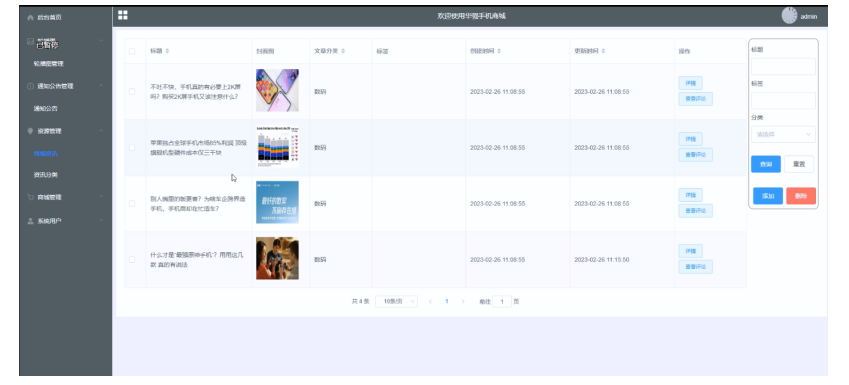Expand the 系统用户 group chevron
This screenshot has width=849, height=385.
click(x=101, y=221)
